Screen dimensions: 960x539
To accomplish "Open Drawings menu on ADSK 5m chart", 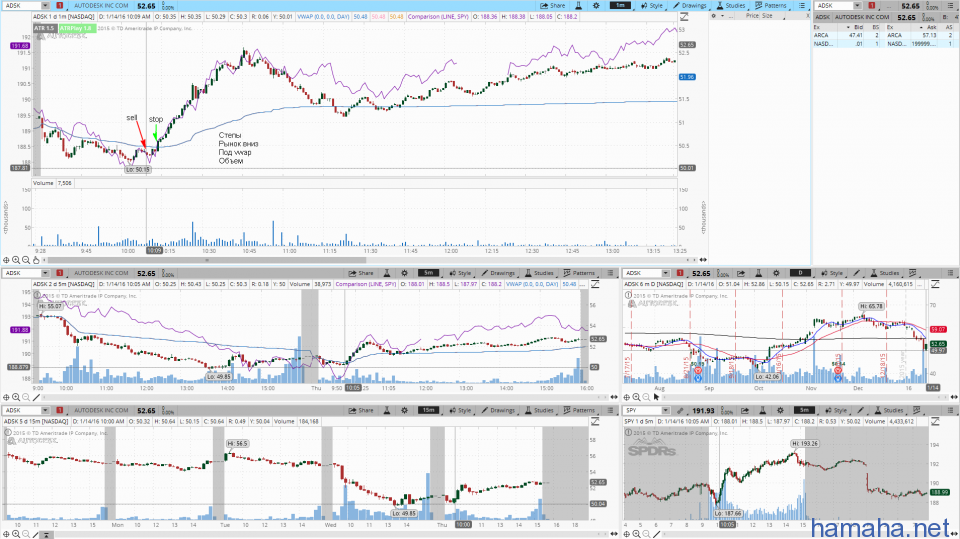I will click(x=498, y=273).
